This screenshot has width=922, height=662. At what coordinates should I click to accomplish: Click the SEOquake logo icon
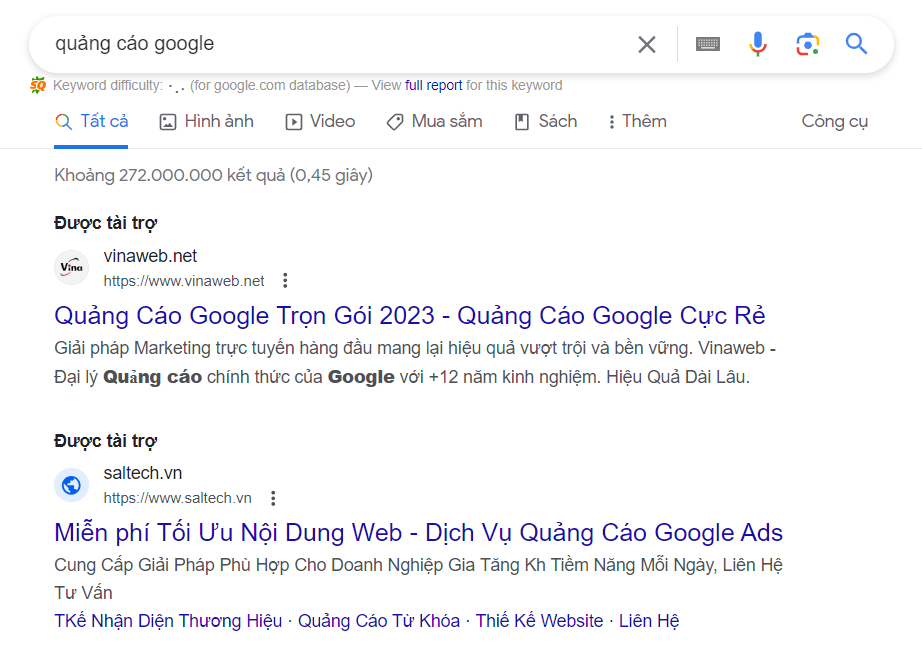pyautogui.click(x=38, y=85)
